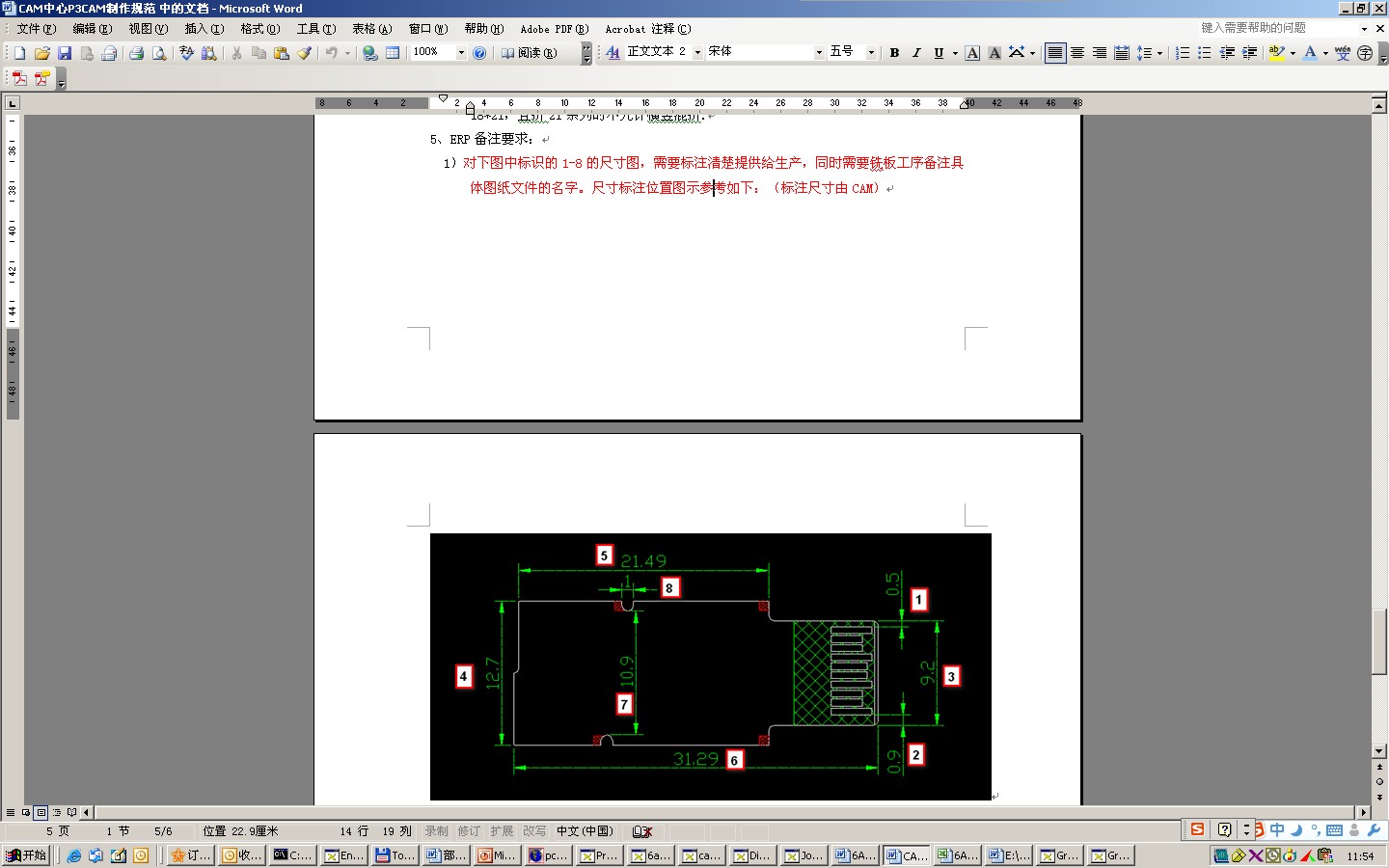Apply character border
The height and width of the screenshot is (868, 1389).
click(972, 53)
